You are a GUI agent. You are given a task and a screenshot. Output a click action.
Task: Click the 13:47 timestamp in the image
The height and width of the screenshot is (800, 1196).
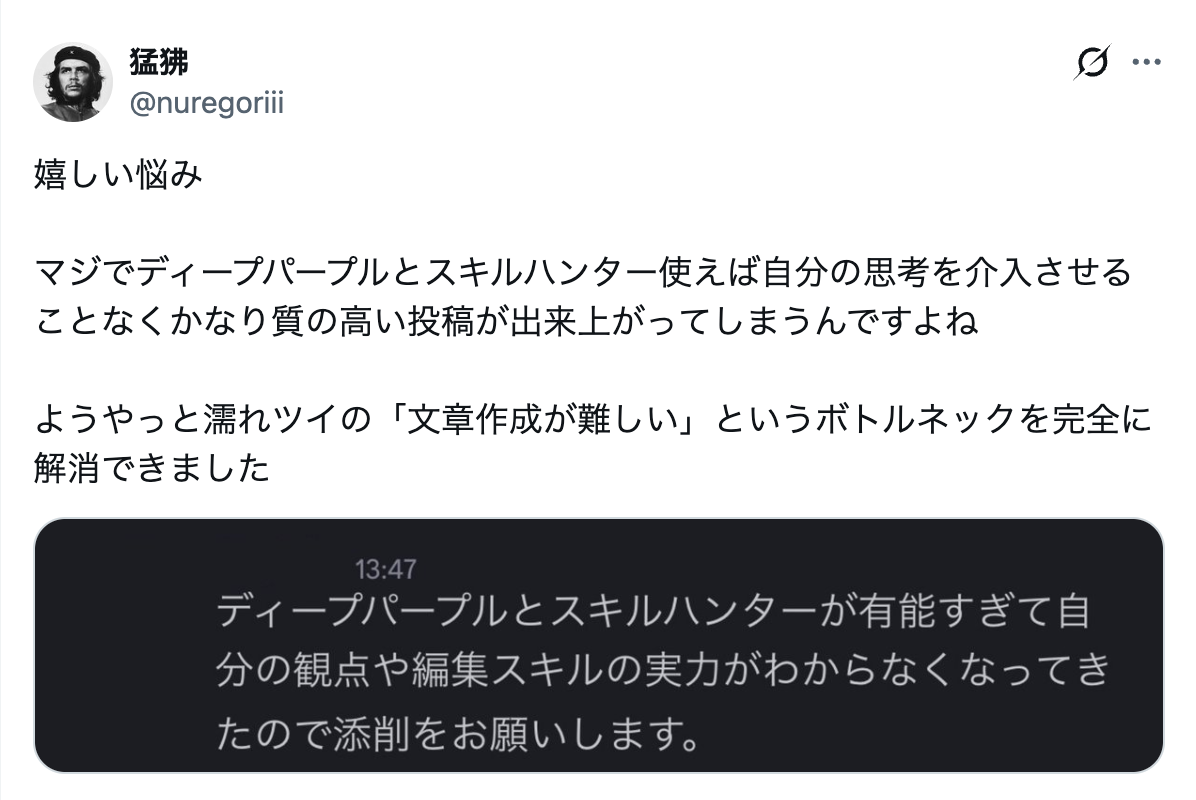point(385,570)
